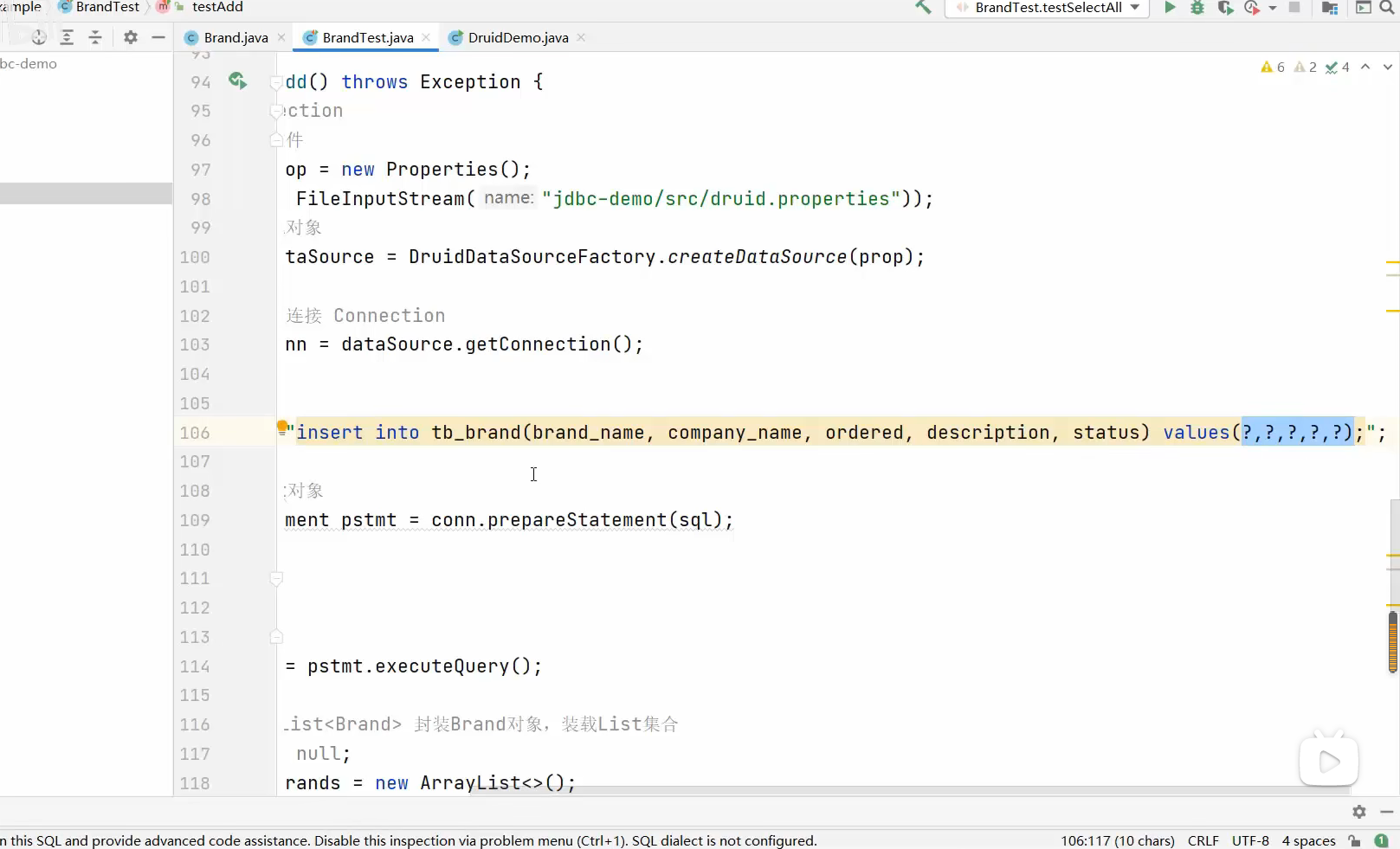Run BrandTest.testSelectAll with the green play button

[x=1171, y=8]
